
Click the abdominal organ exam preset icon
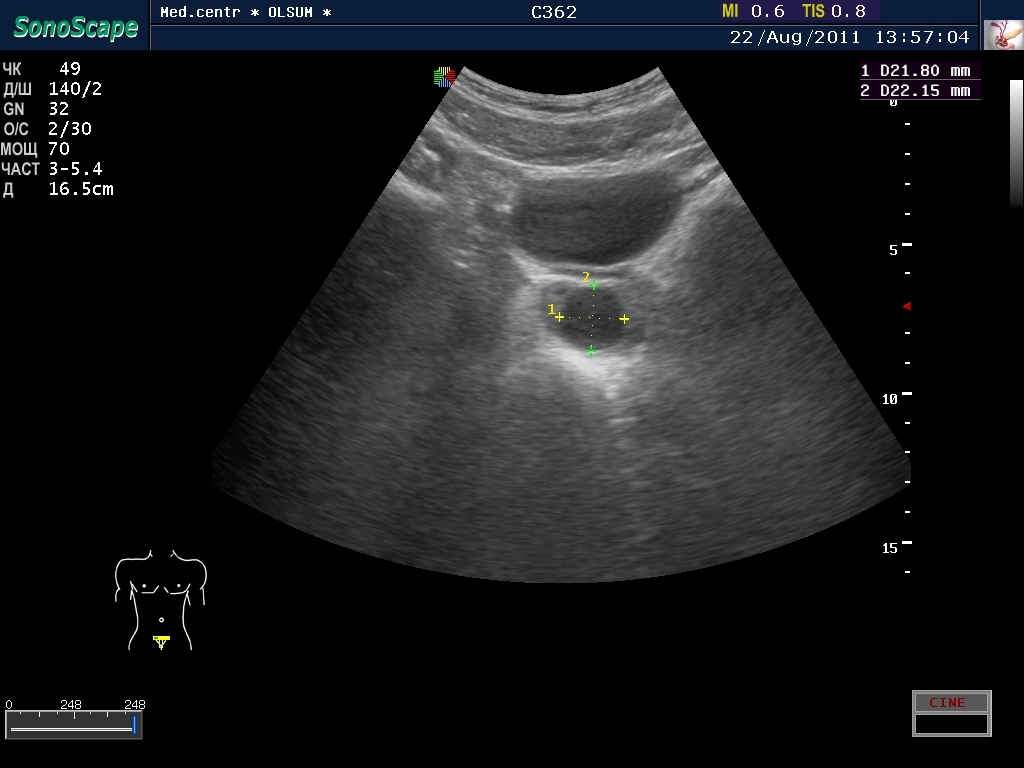click(x=1002, y=35)
